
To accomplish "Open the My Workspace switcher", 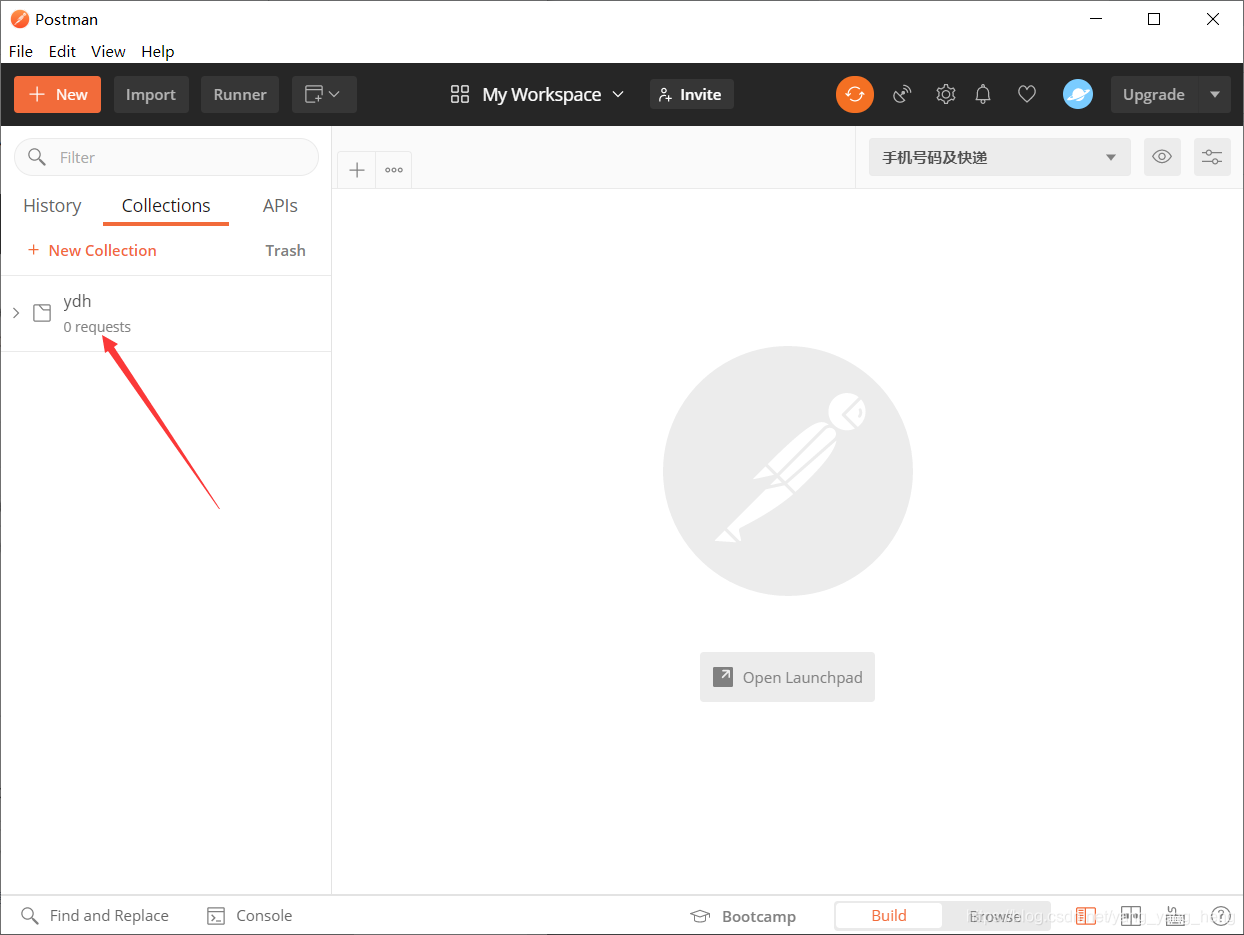I will pos(537,94).
